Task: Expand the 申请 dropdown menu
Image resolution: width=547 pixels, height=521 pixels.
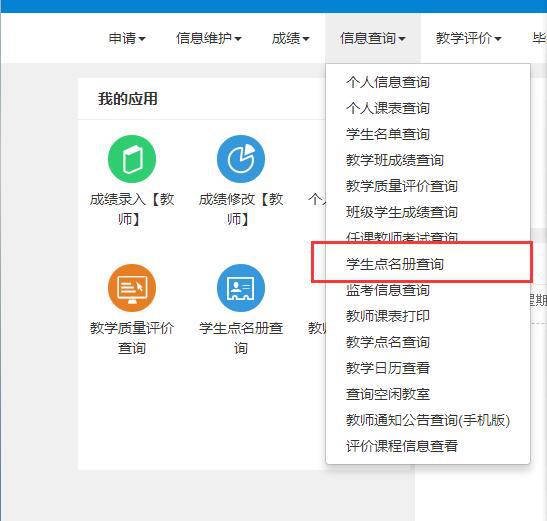Action: (127, 38)
